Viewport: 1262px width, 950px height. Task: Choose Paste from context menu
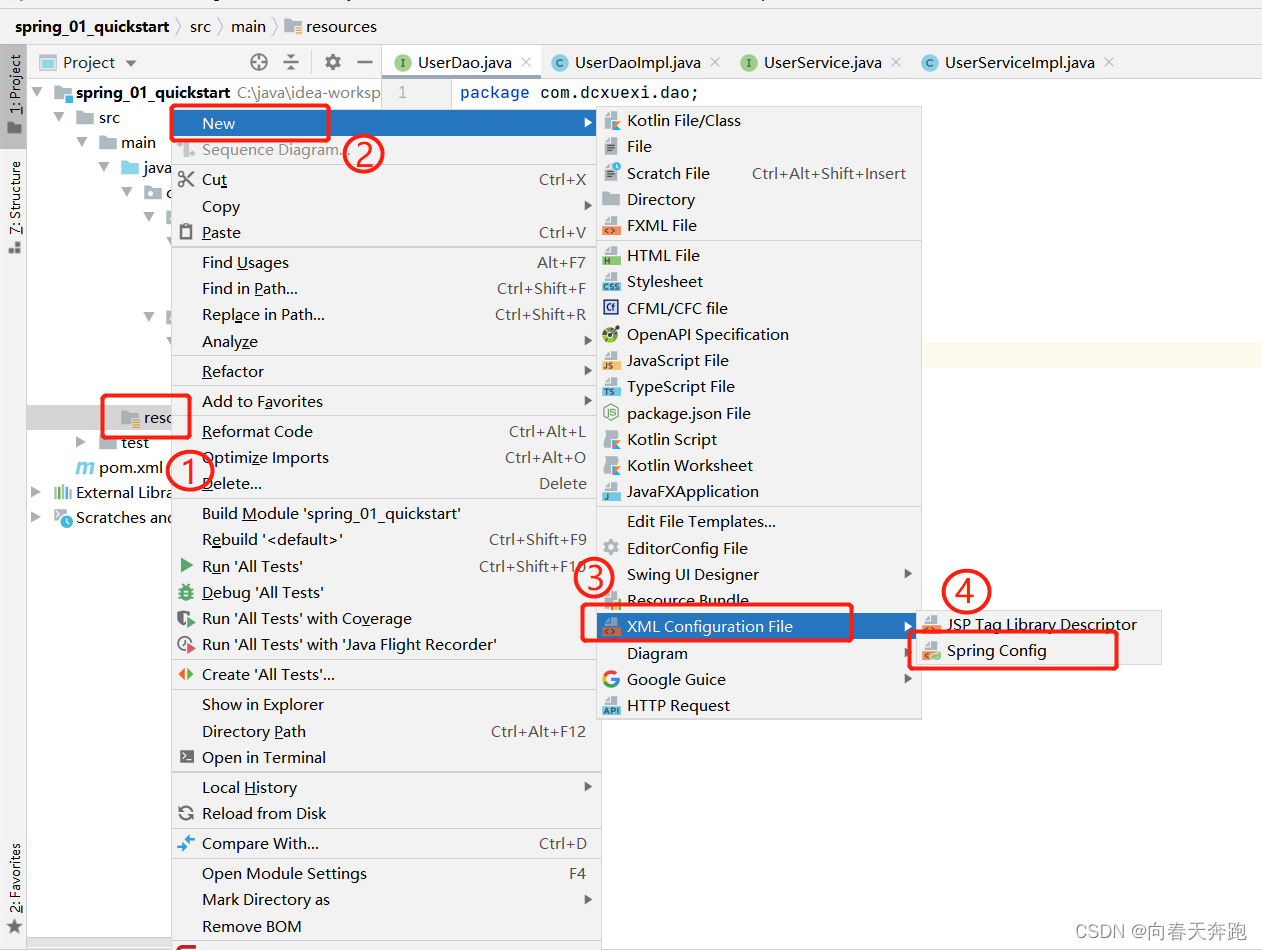click(385, 232)
